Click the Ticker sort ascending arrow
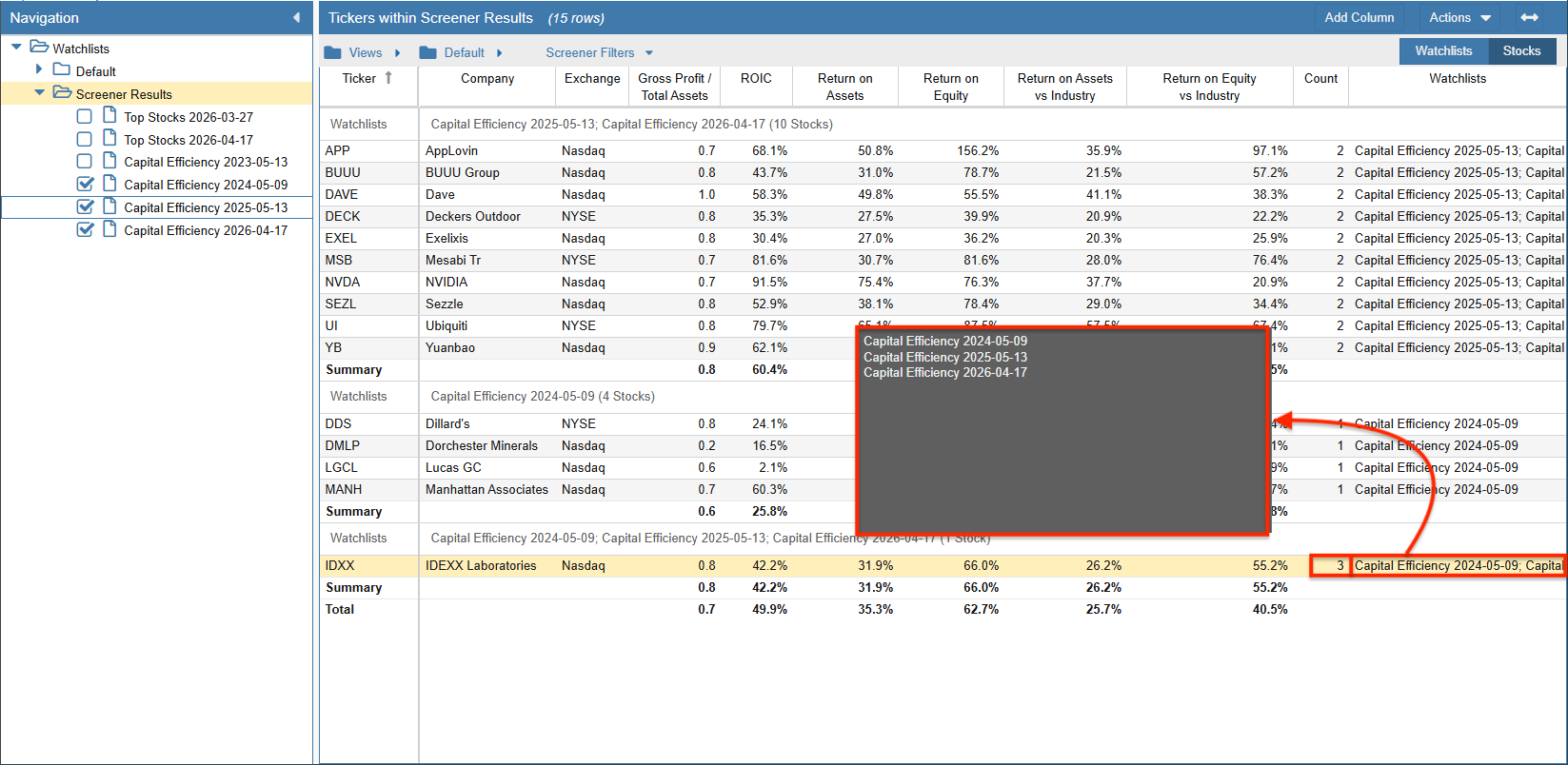1568x765 pixels. coord(388,78)
